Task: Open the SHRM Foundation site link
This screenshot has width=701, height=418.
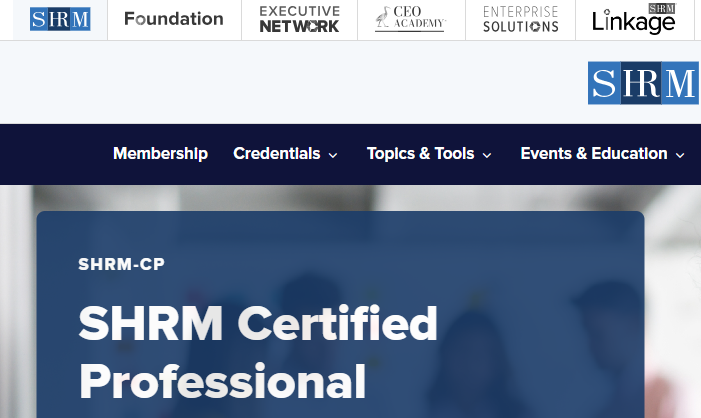Action: click(174, 19)
